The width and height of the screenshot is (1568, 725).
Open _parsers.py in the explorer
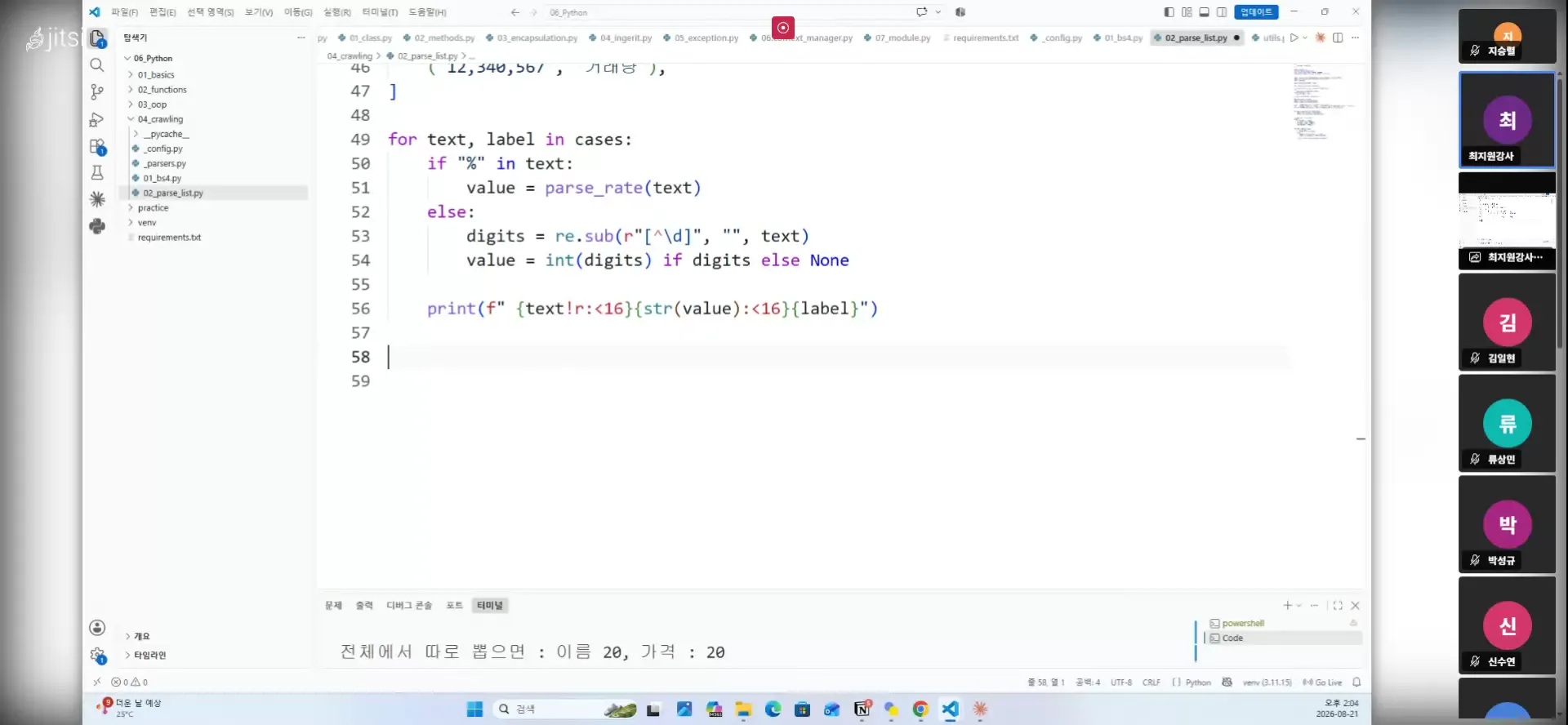(165, 163)
